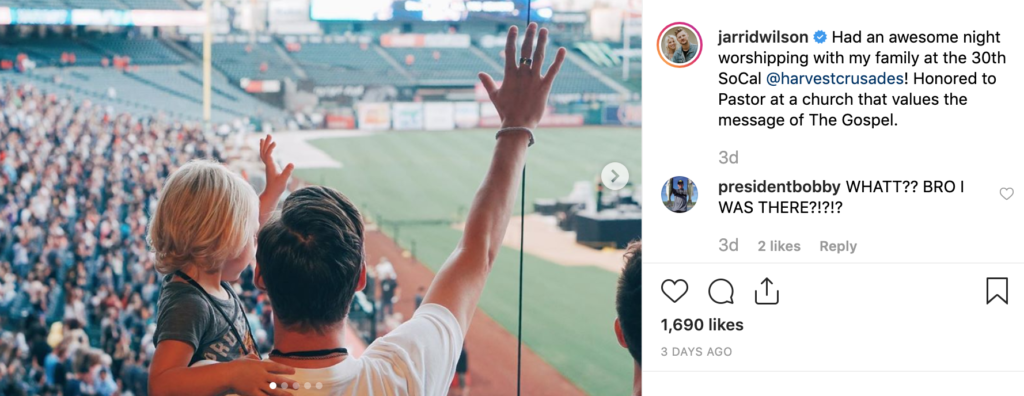Screen dimensions: 1024x396
Task: View the 1,690 likes list
Action: (702, 325)
